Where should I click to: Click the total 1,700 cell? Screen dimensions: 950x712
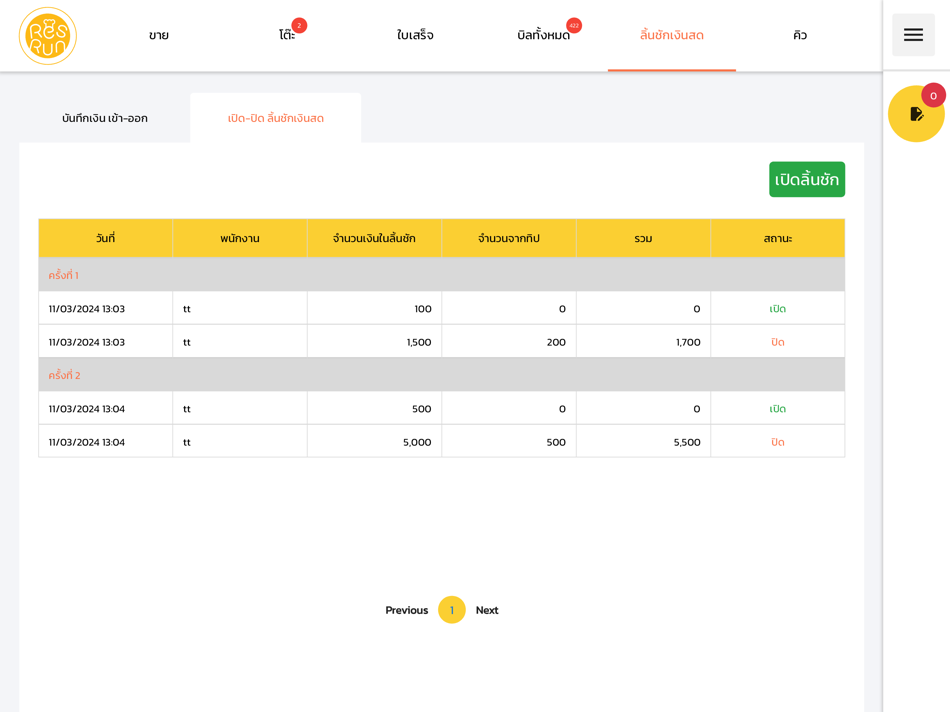pyautogui.click(x=643, y=342)
